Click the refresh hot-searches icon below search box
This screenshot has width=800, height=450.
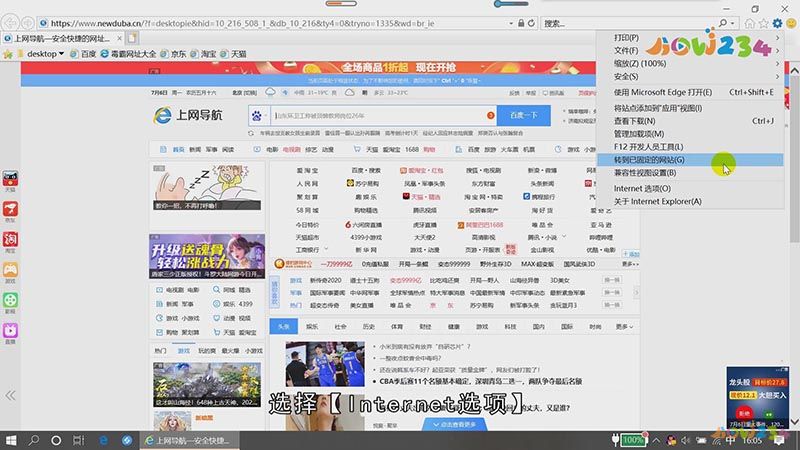pyautogui.click(x=251, y=133)
